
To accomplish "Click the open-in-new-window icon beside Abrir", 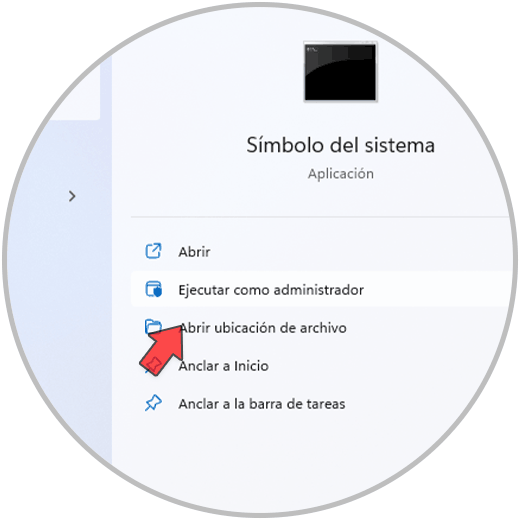I will 153,251.
